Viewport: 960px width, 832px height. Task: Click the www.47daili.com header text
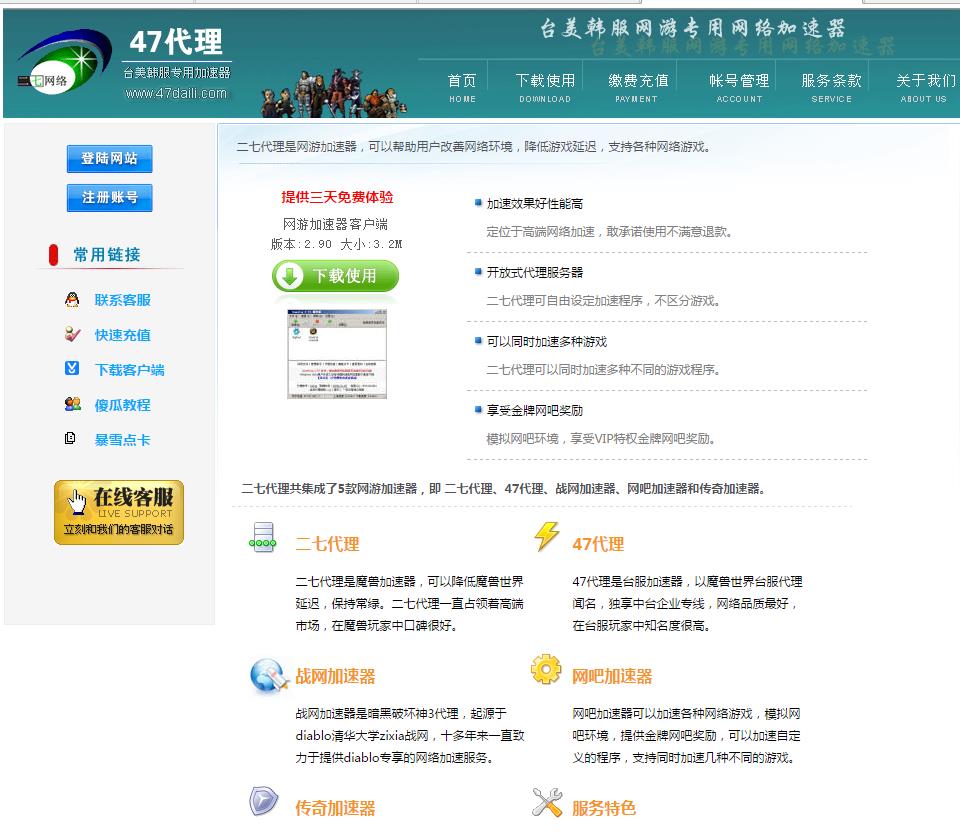176,94
